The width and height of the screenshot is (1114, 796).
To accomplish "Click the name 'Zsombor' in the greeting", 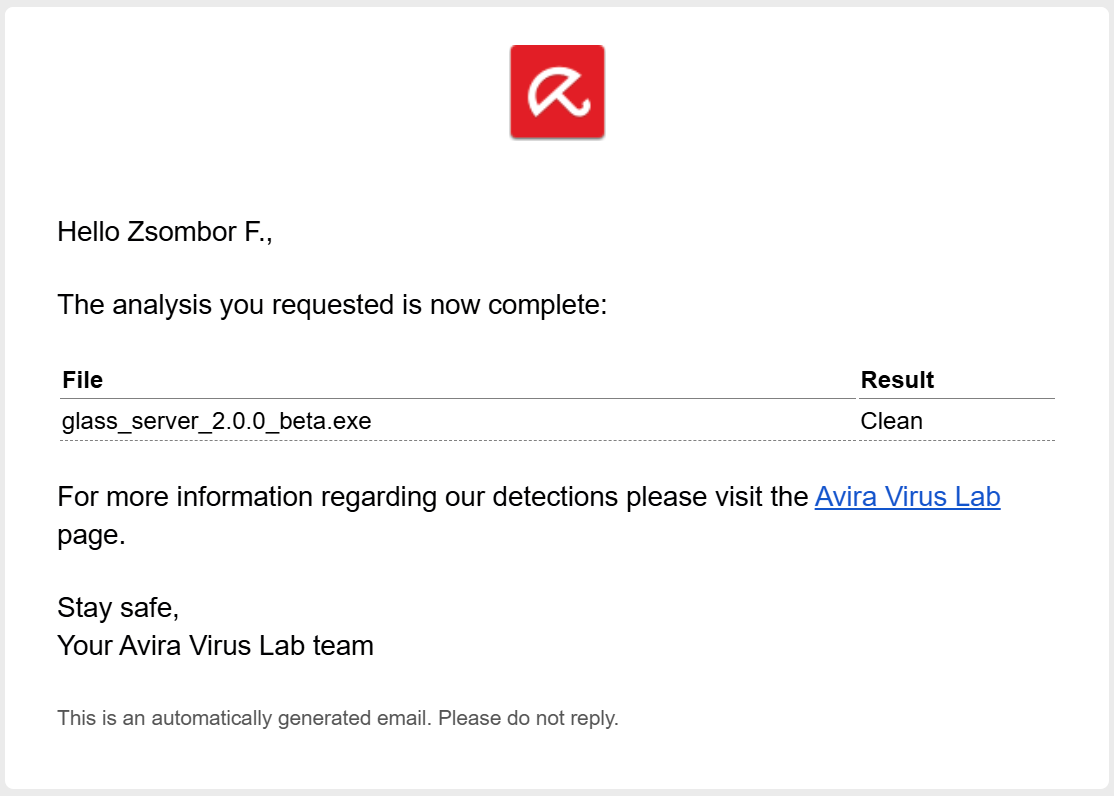I will [181, 232].
